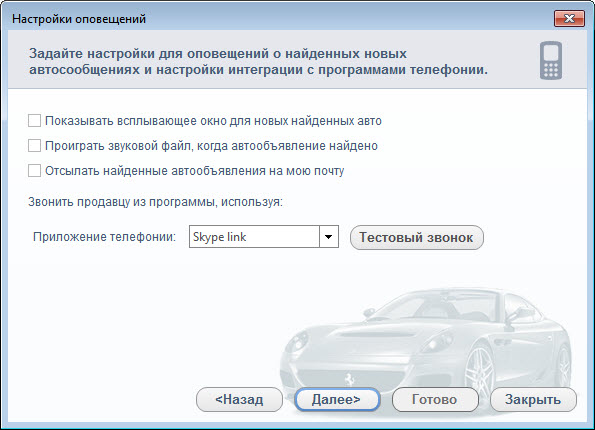Viewport: 595px width, 430px height.
Task: Go back with the '<Назад' button
Action: (239, 399)
